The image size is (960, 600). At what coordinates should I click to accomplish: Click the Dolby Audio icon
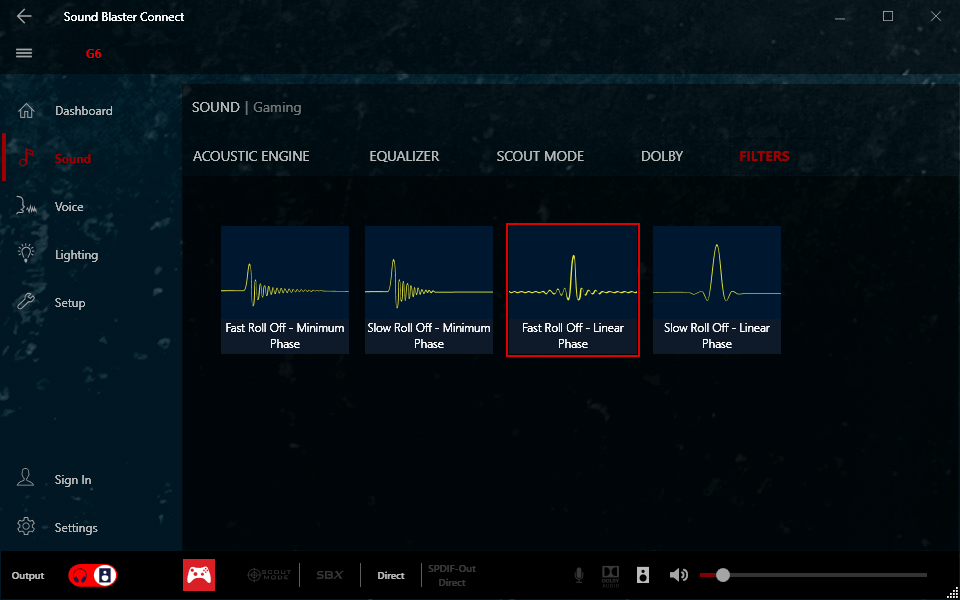(x=610, y=575)
